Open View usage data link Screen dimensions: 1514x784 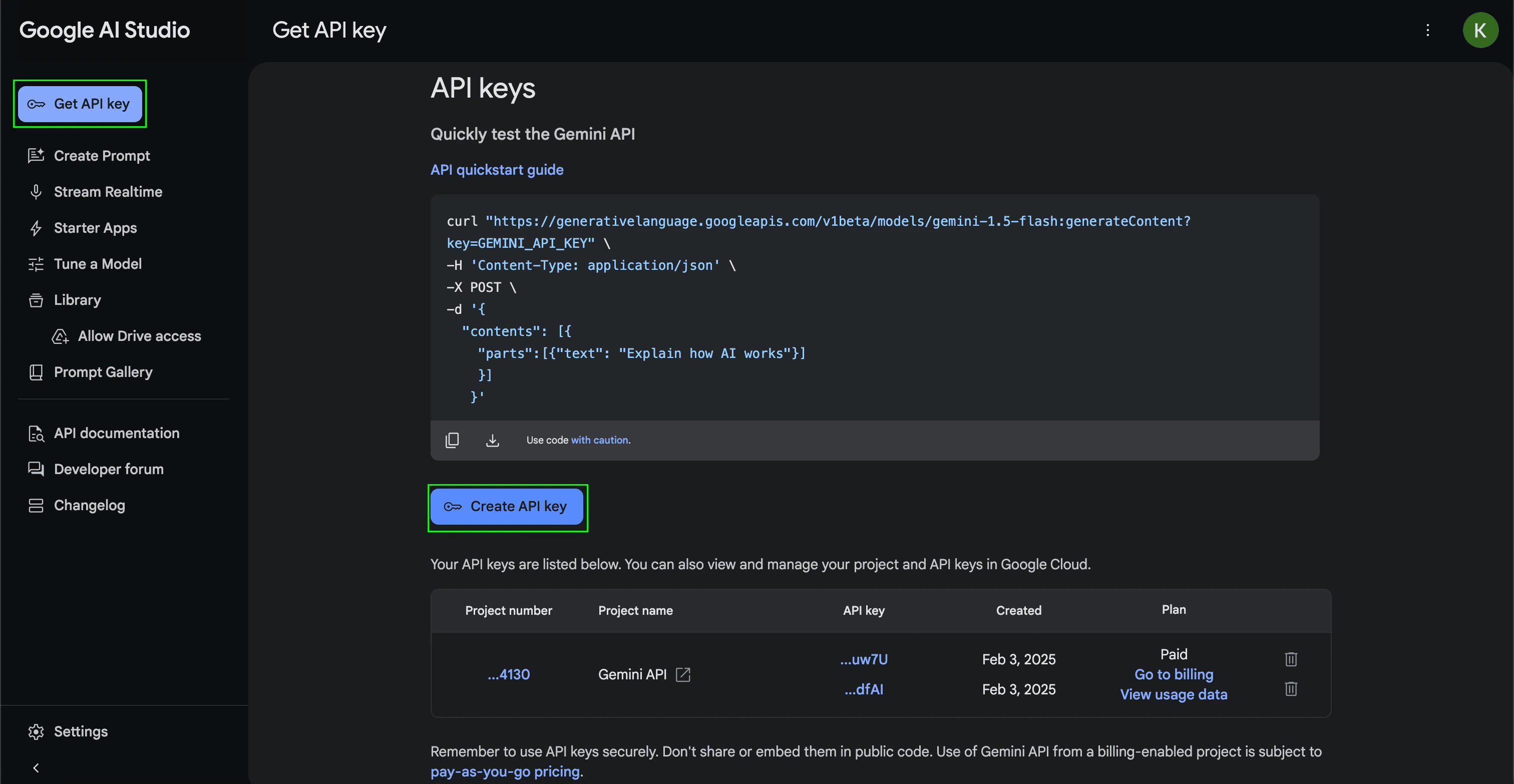(1173, 694)
